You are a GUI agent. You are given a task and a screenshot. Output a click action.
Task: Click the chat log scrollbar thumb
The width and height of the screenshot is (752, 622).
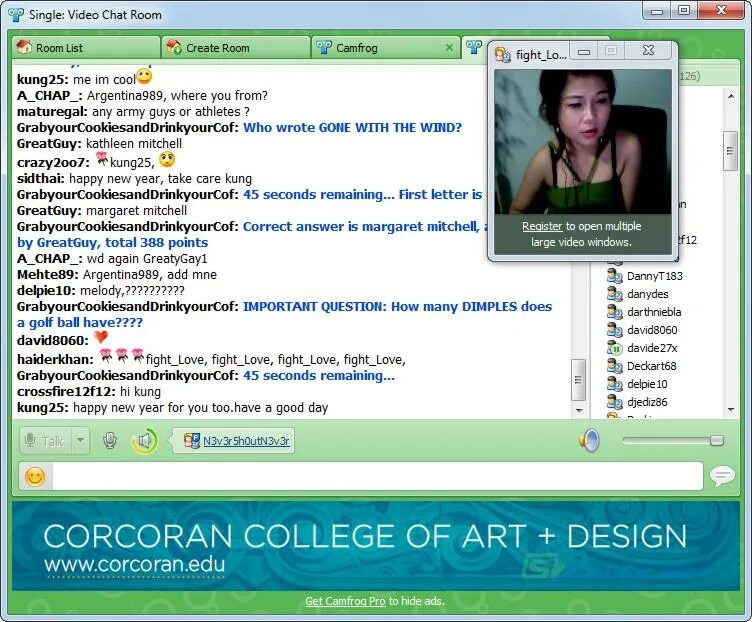coord(579,379)
